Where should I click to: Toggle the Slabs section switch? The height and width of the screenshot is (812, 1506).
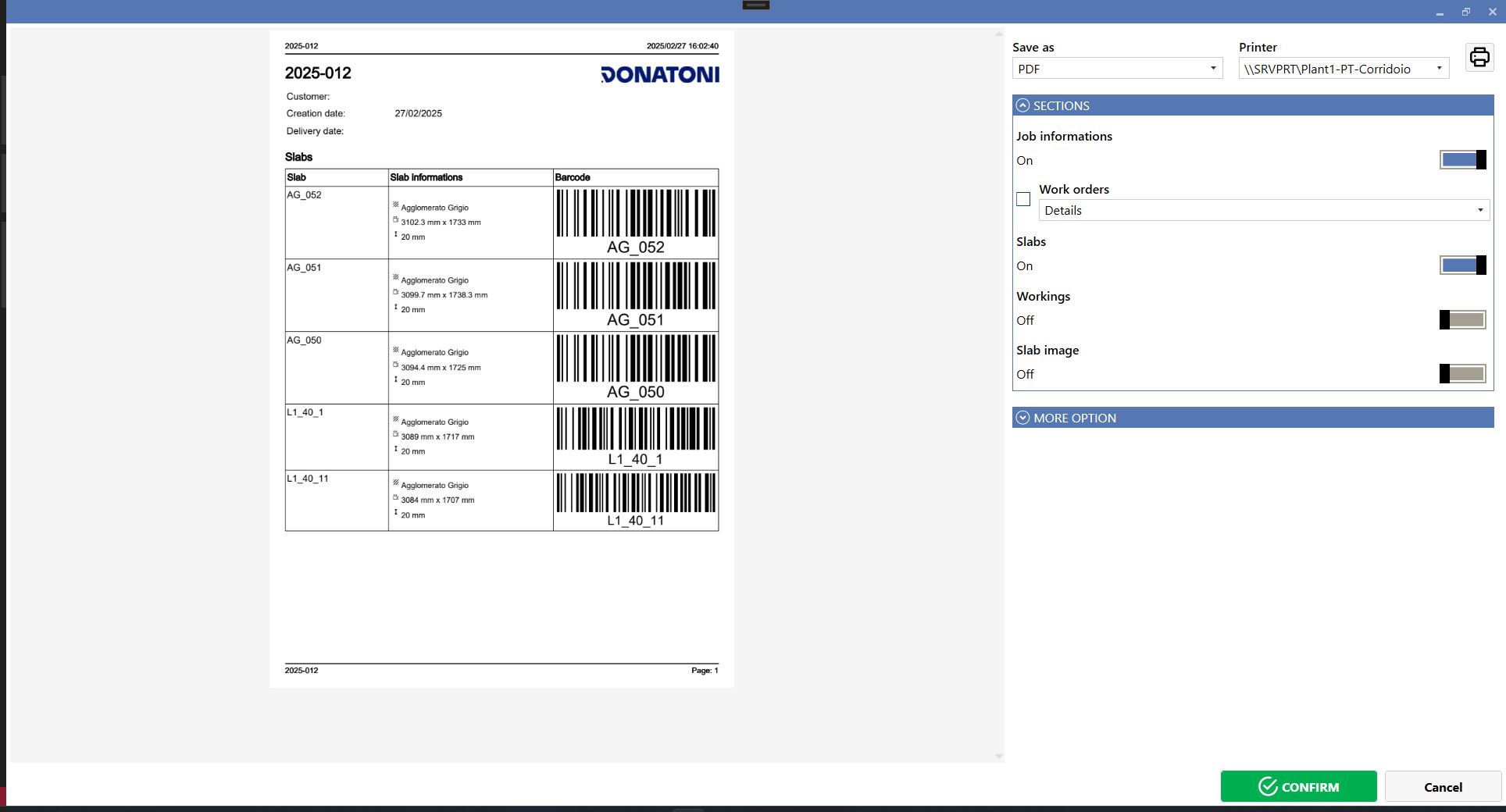1462,265
